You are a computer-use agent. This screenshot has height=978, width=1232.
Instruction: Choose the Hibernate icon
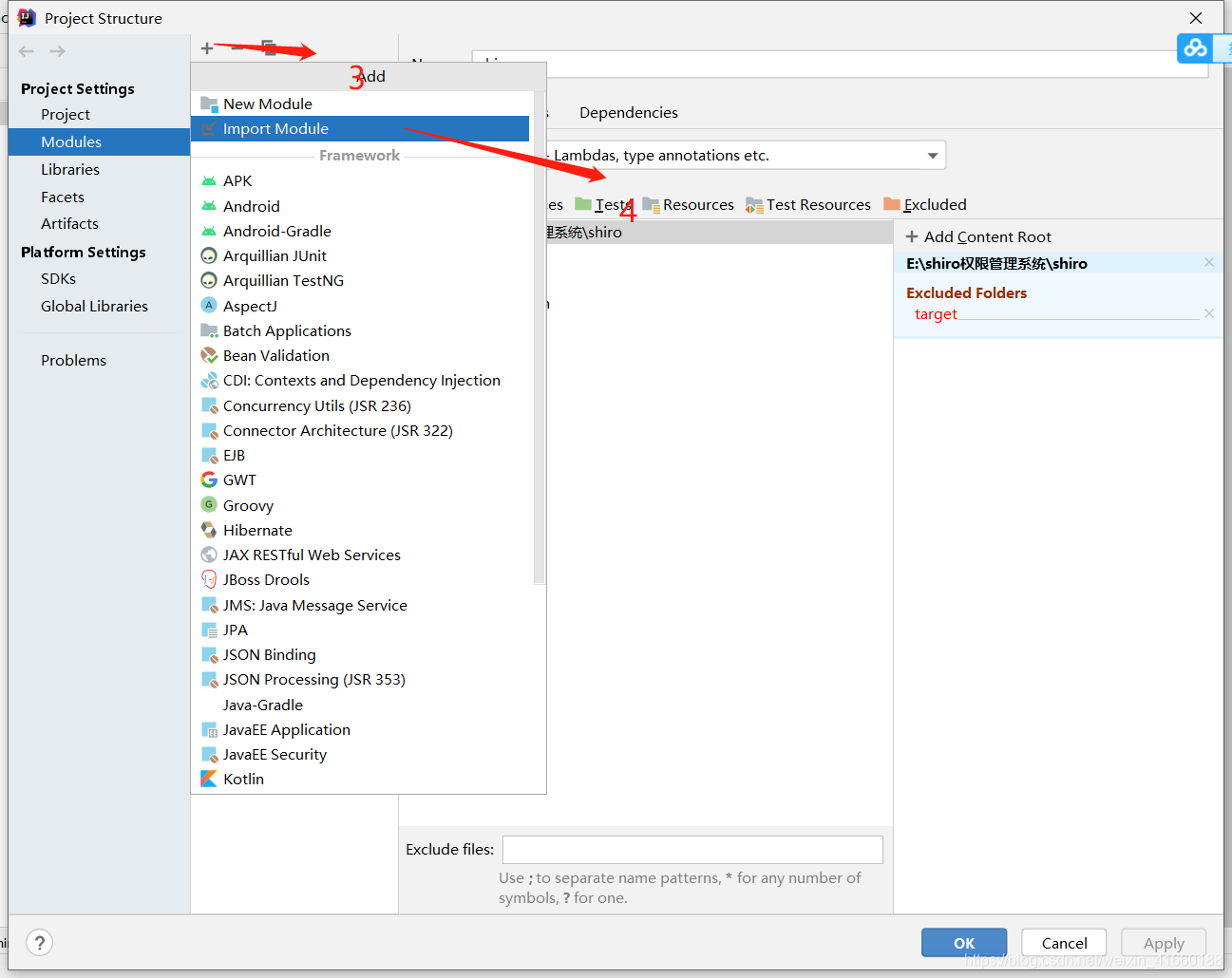point(209,530)
